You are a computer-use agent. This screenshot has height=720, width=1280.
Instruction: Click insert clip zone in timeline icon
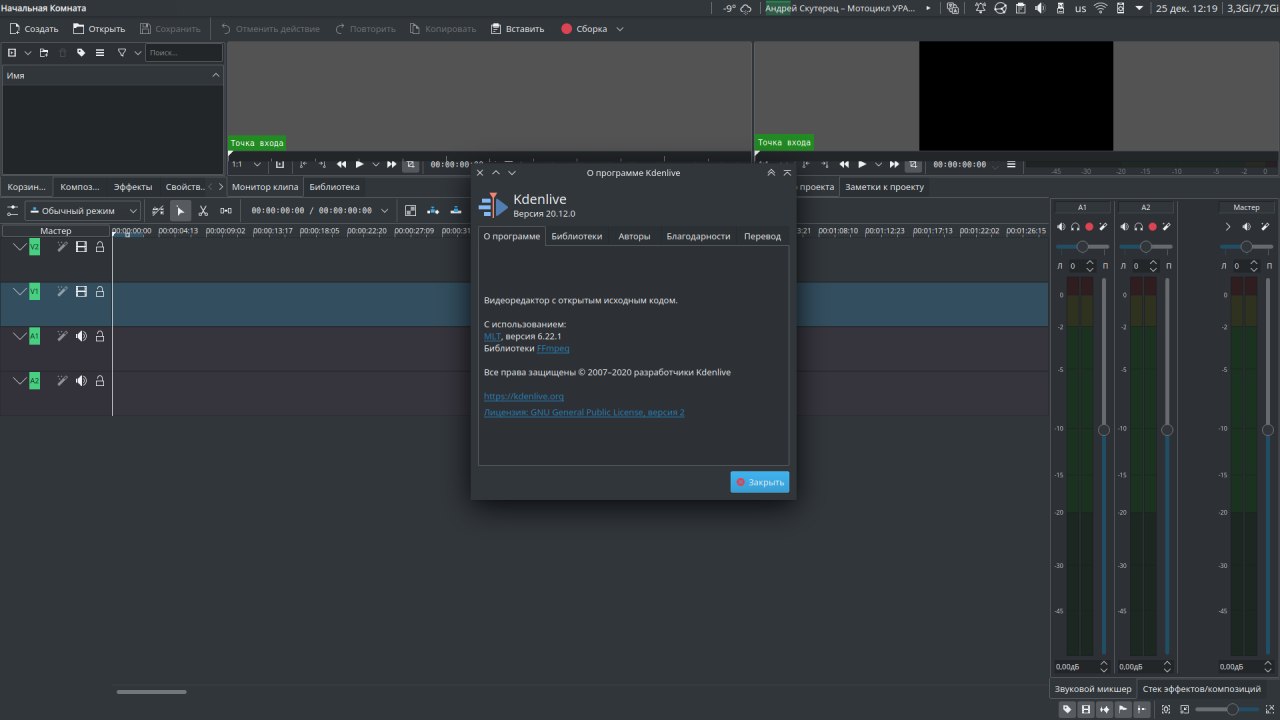click(x=433, y=210)
